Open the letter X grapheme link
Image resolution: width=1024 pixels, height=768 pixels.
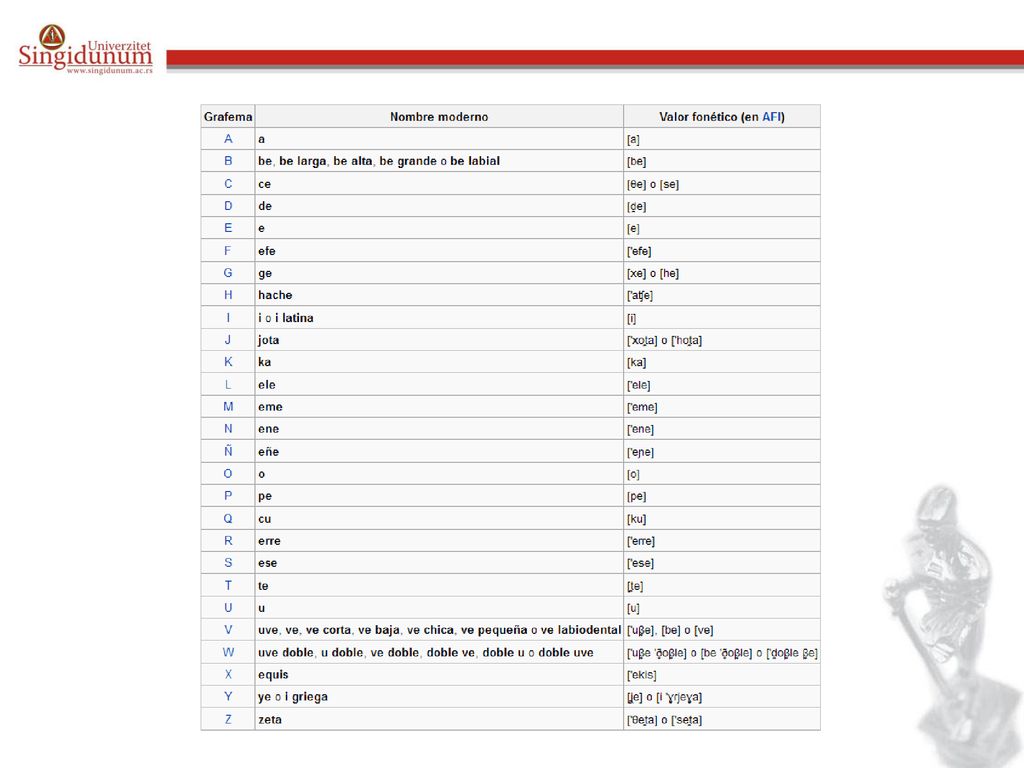(x=228, y=675)
